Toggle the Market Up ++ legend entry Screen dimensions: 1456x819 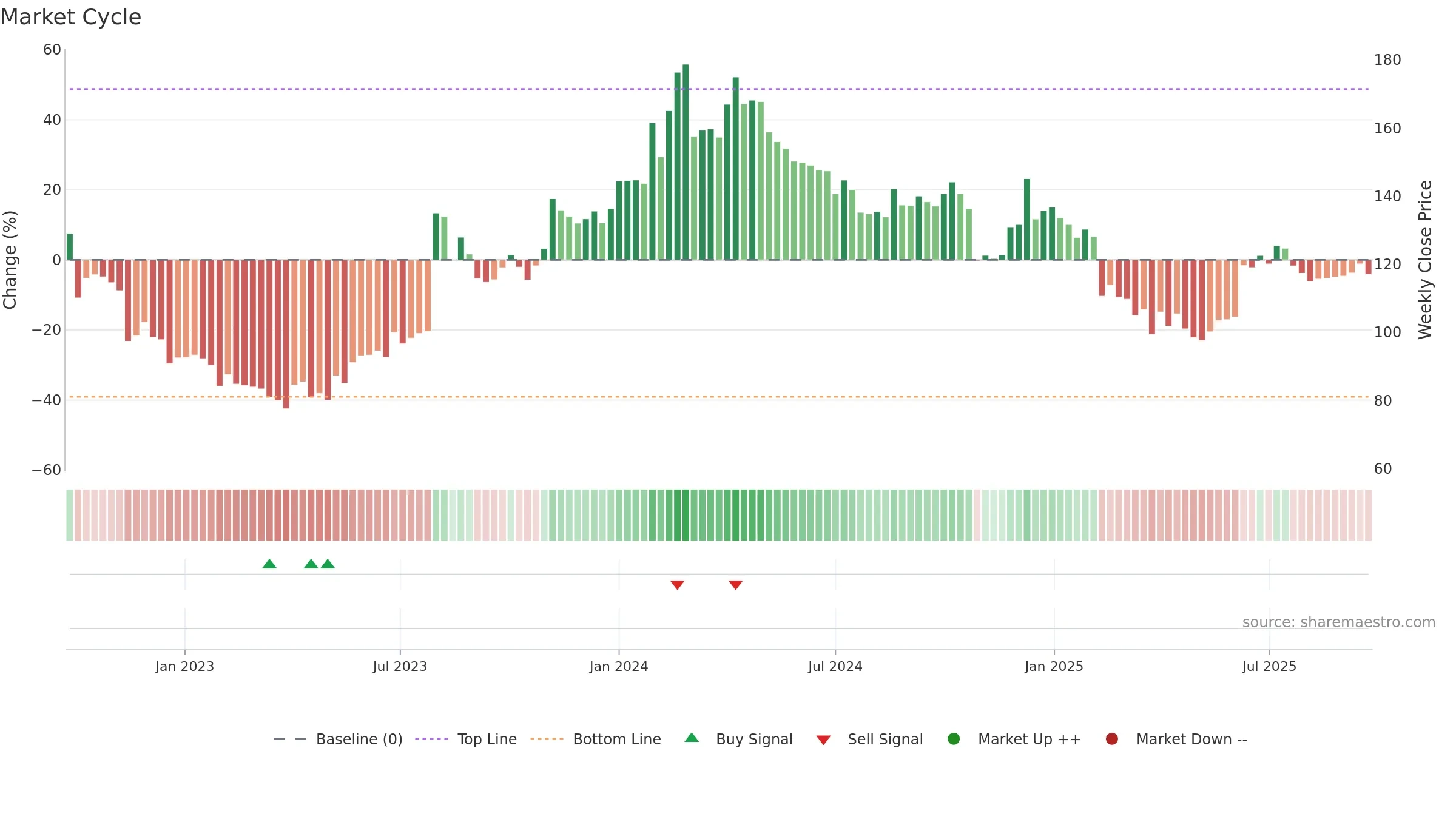(1014, 739)
